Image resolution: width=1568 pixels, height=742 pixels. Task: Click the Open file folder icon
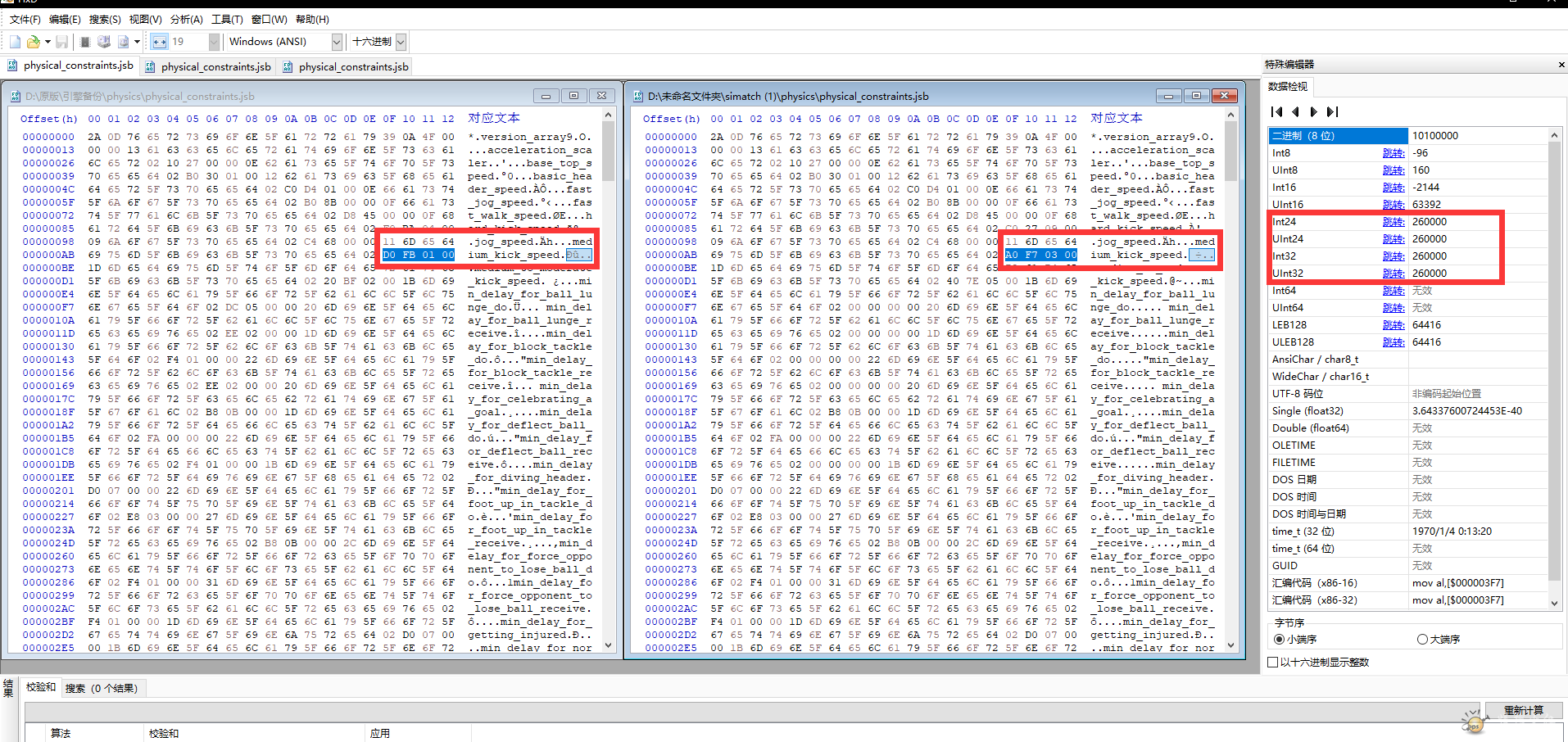click(x=34, y=42)
